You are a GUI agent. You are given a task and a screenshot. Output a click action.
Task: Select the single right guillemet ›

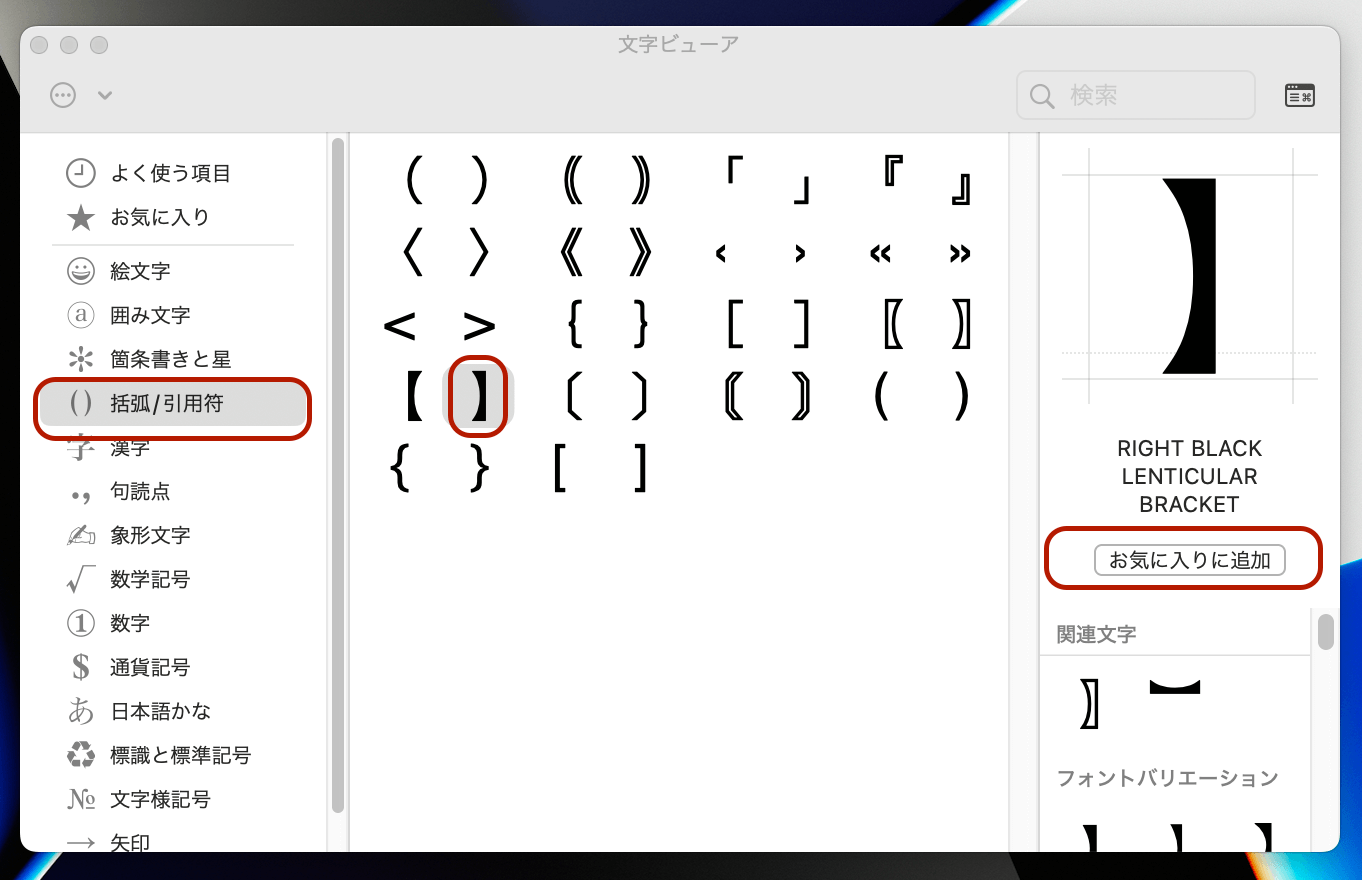[x=800, y=254]
